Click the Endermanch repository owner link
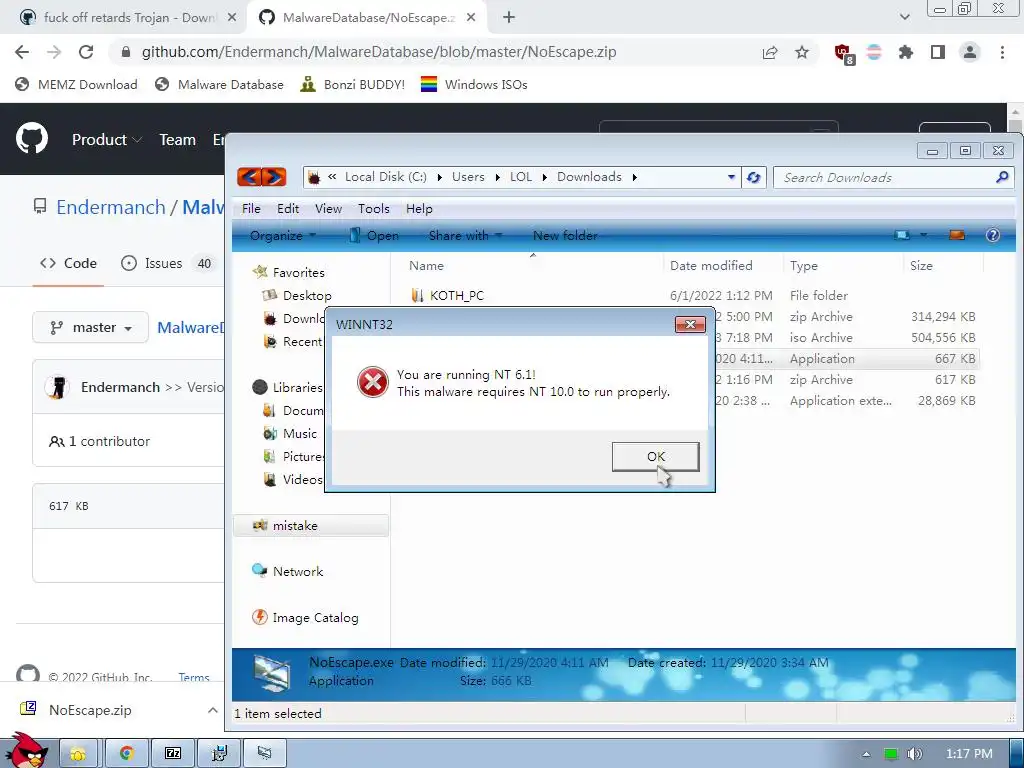The height and width of the screenshot is (768, 1024). [x=110, y=207]
